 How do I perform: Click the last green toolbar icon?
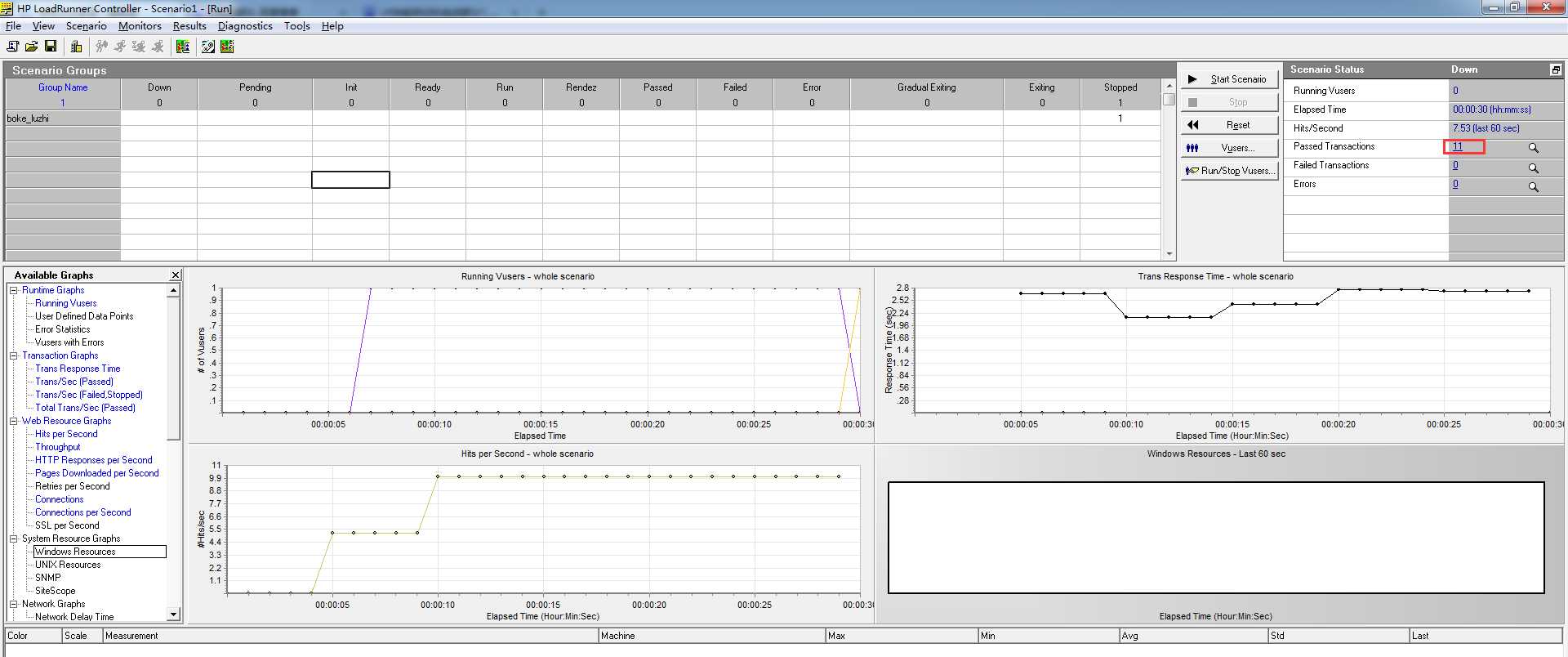[x=227, y=47]
